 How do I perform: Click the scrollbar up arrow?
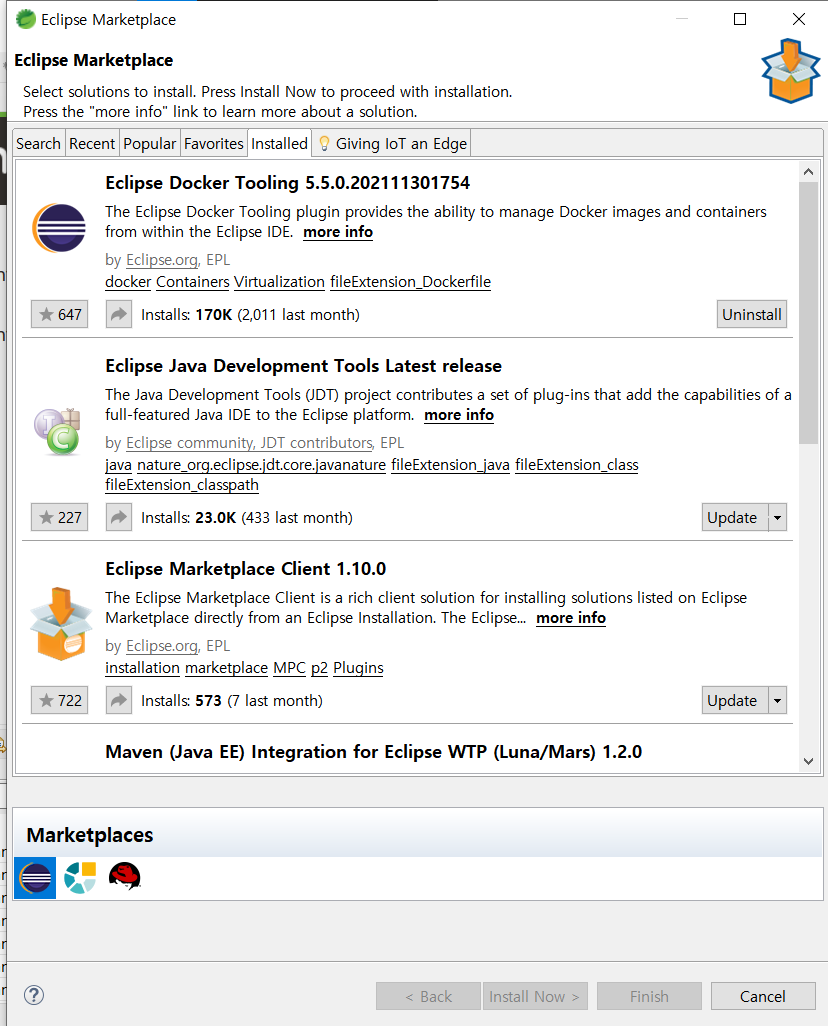click(808, 172)
